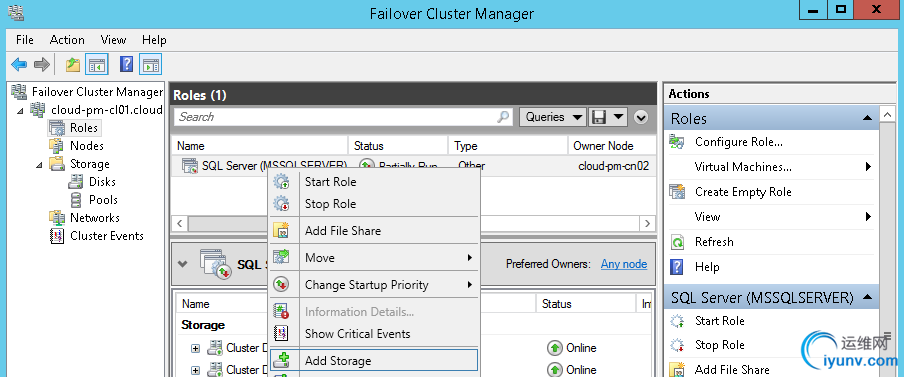This screenshot has height=377, width=904.
Task: Click the Up folder toolbar icon
Action: coord(73,65)
